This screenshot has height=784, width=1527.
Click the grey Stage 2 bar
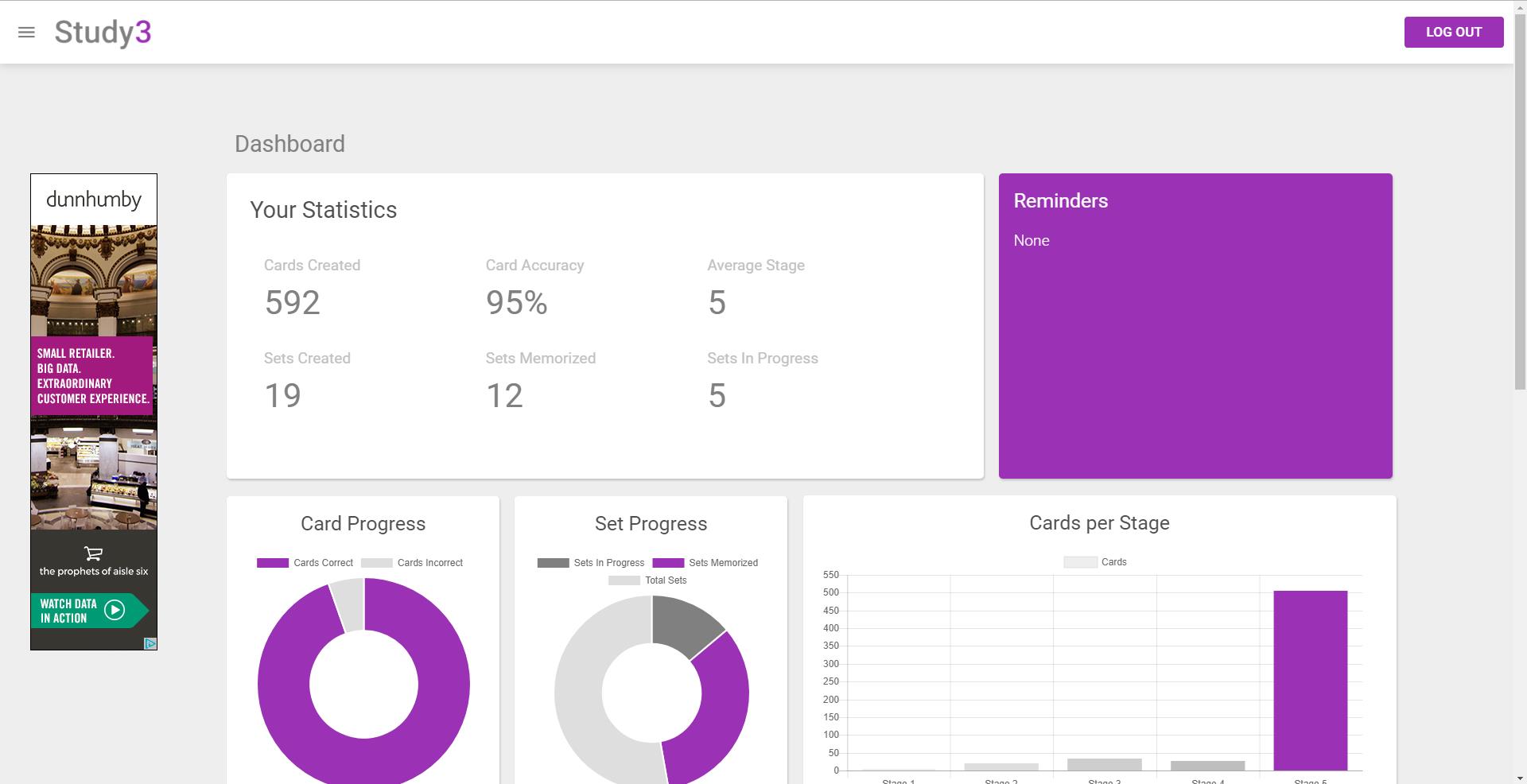(1001, 767)
